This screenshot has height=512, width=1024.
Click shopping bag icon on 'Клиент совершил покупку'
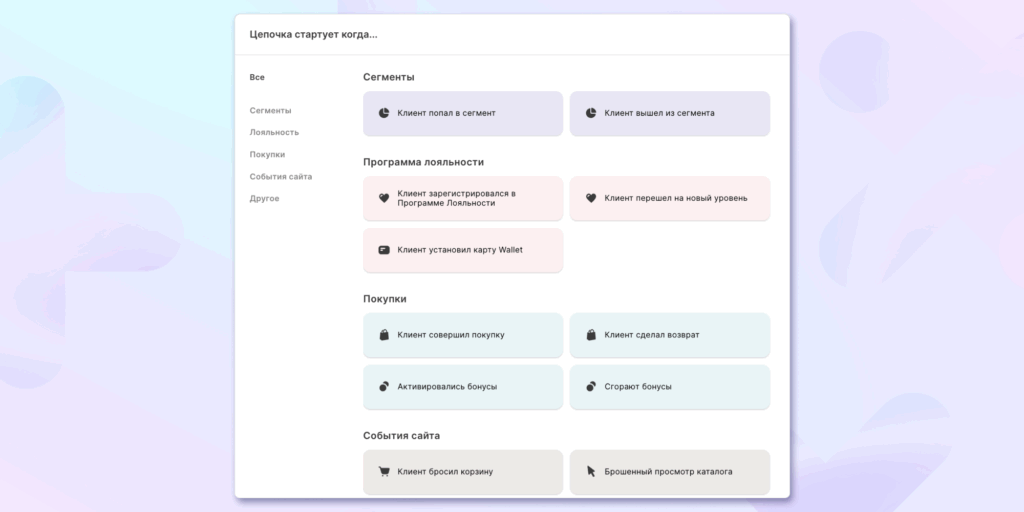(384, 335)
